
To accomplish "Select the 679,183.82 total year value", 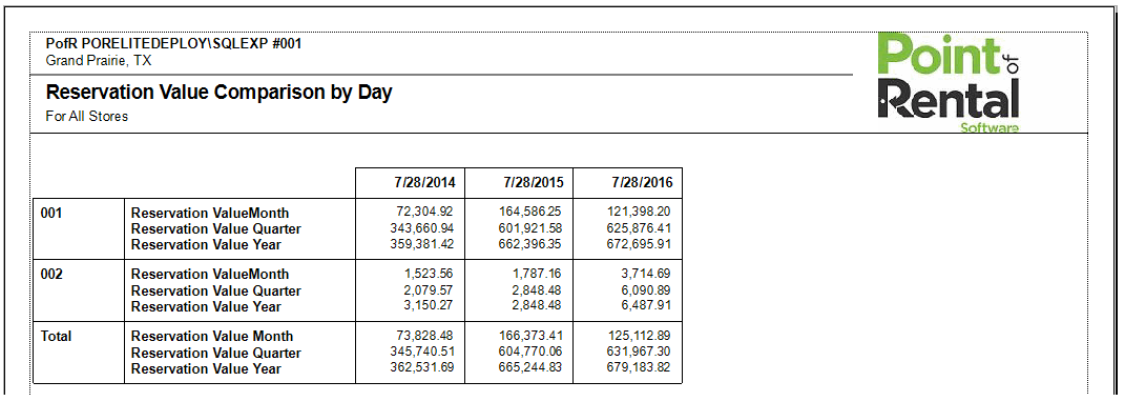I will (x=638, y=369).
